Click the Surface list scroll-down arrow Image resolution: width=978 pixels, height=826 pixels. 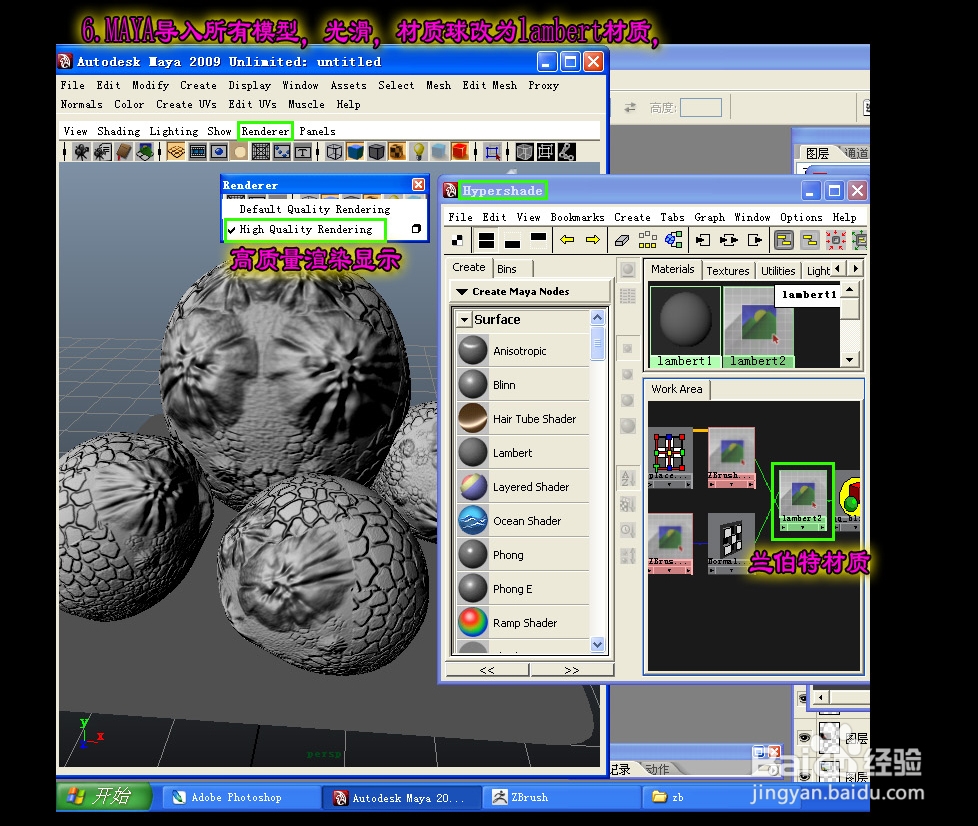pyautogui.click(x=598, y=644)
